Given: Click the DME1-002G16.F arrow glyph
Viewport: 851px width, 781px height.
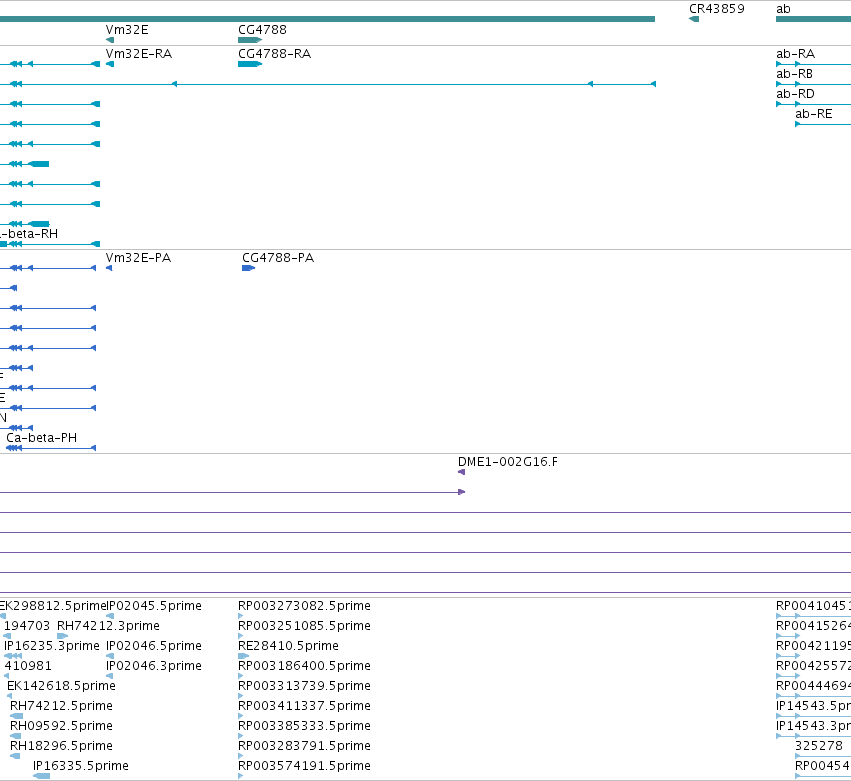Looking at the screenshot, I should coord(461,472).
